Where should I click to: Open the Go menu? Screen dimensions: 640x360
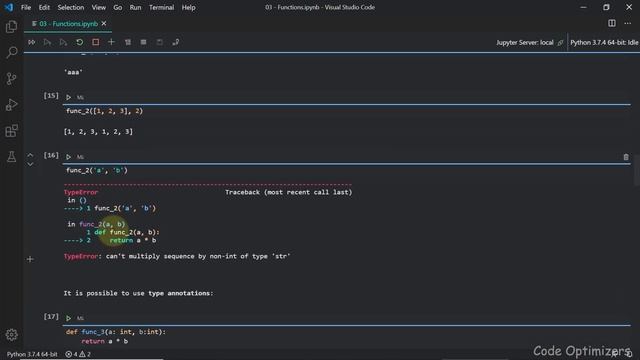coord(118,7)
